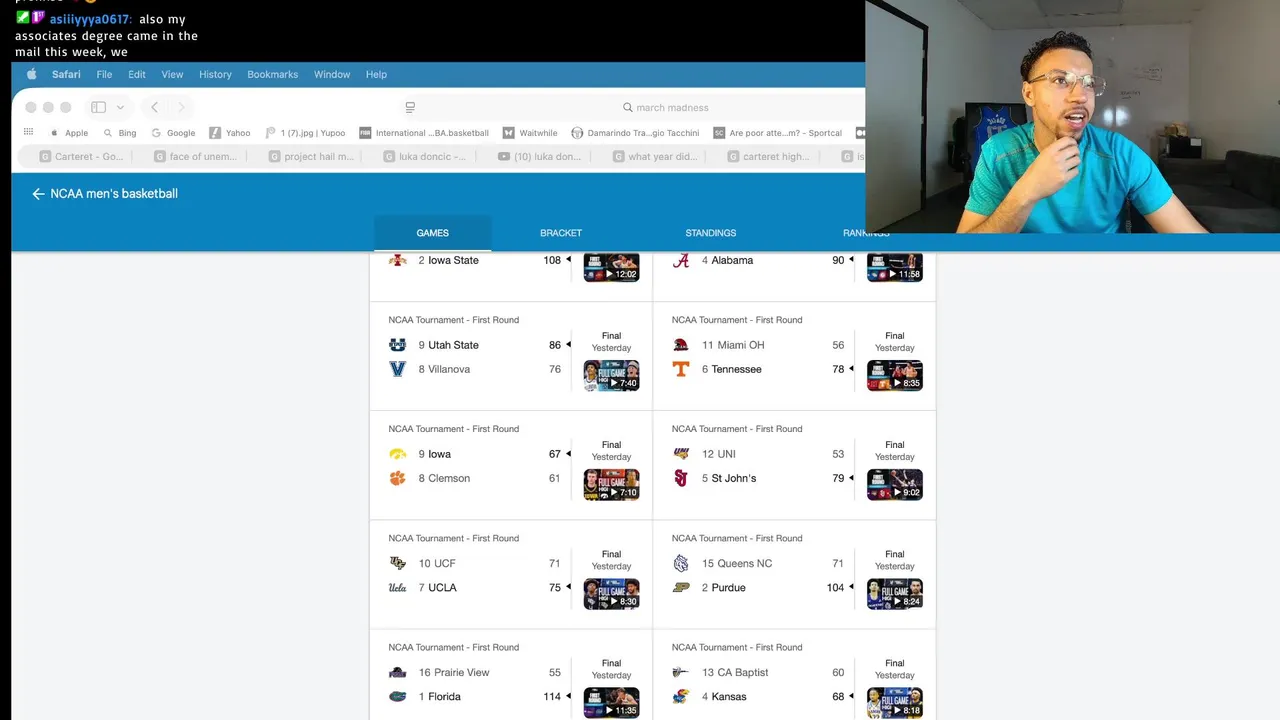Click the UCF team logo
Screen dimensions: 1280x720
pyautogui.click(x=397, y=563)
